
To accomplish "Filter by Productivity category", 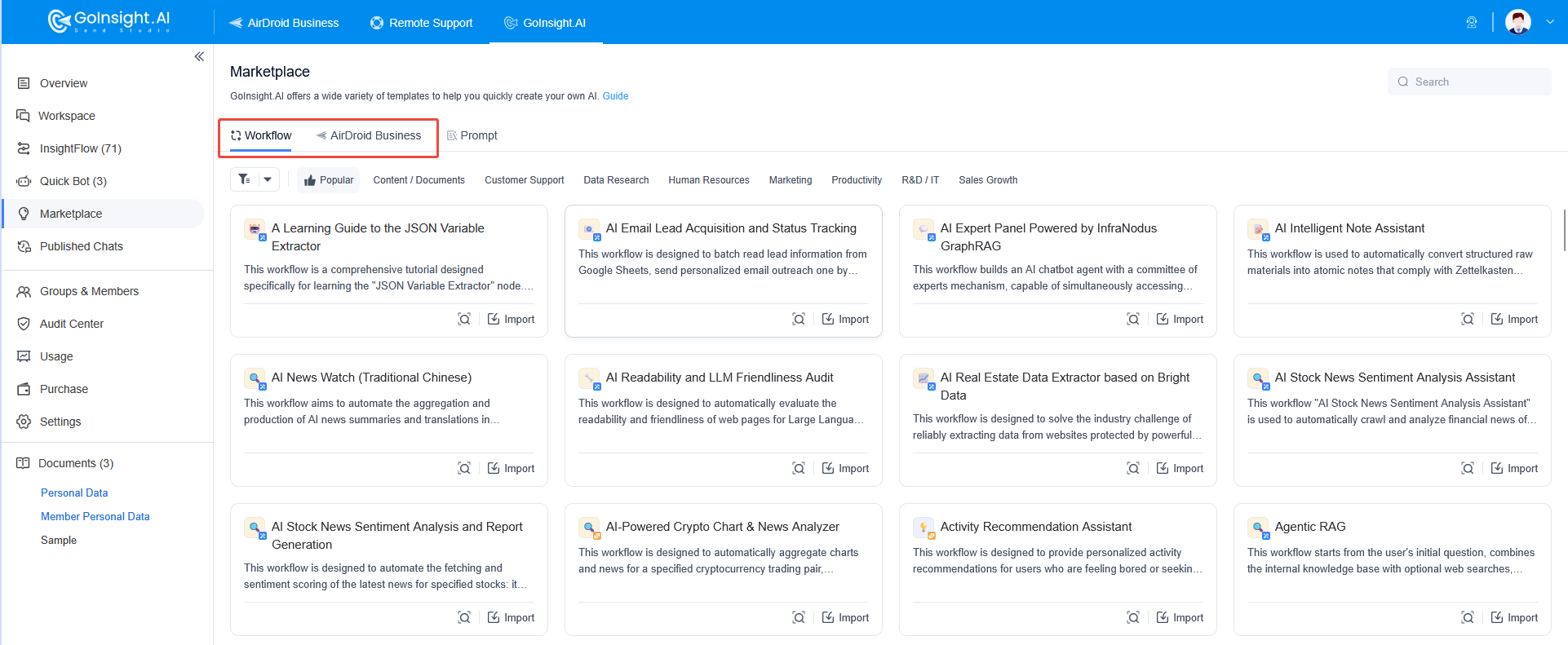I will tap(857, 180).
